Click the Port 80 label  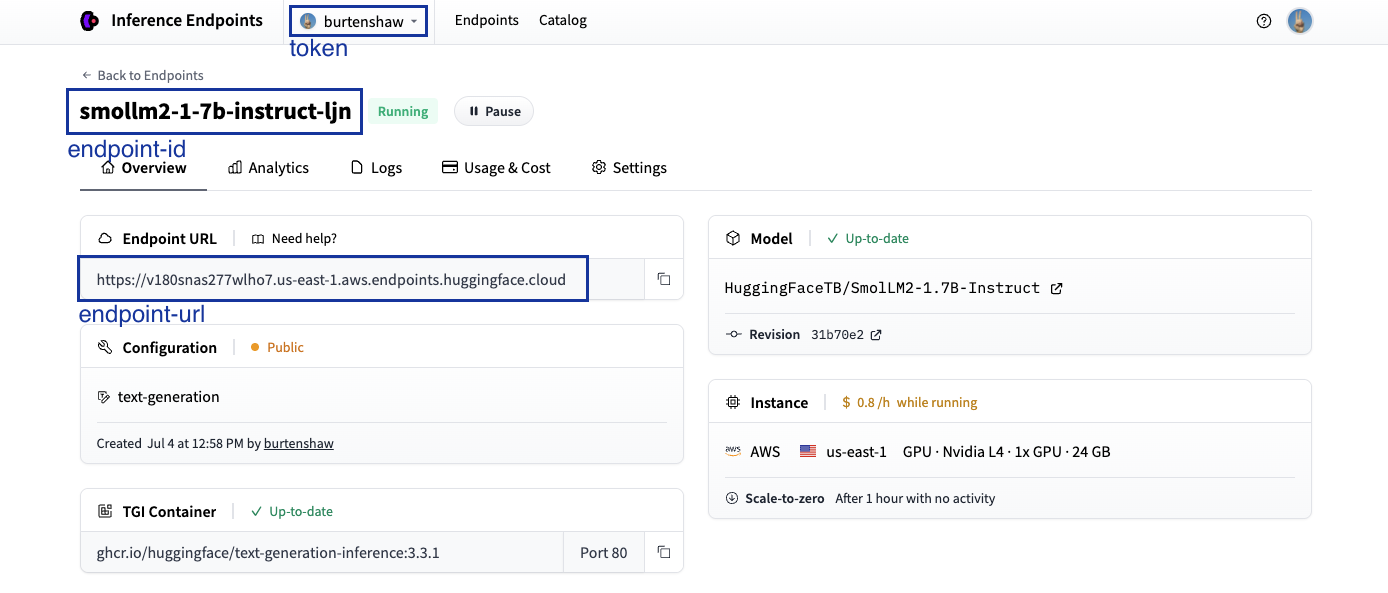(x=604, y=553)
